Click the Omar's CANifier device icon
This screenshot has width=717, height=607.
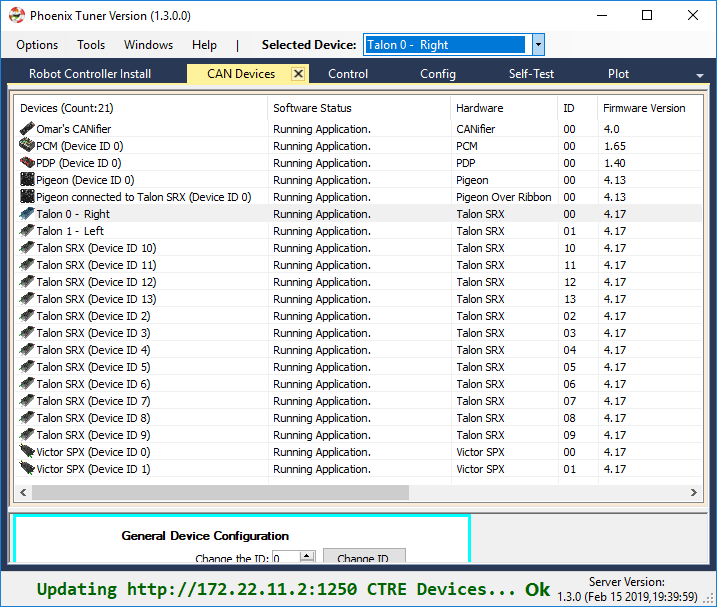[27, 129]
